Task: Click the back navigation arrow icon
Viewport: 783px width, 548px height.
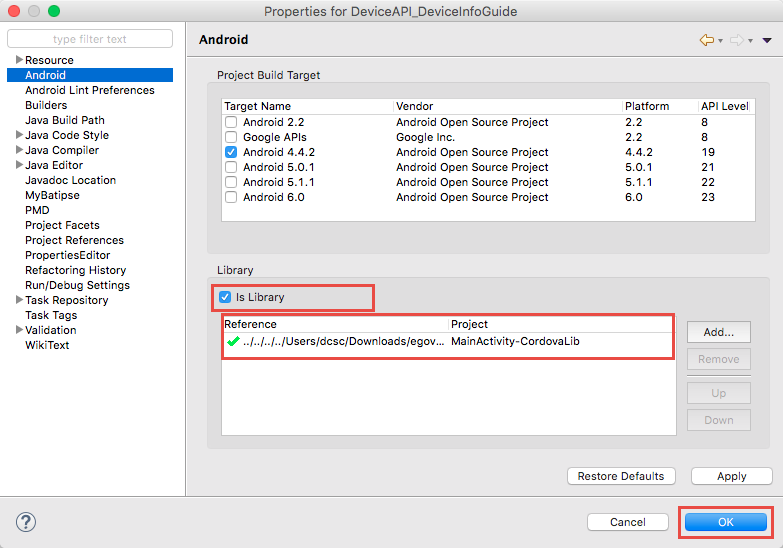Action: [x=707, y=40]
